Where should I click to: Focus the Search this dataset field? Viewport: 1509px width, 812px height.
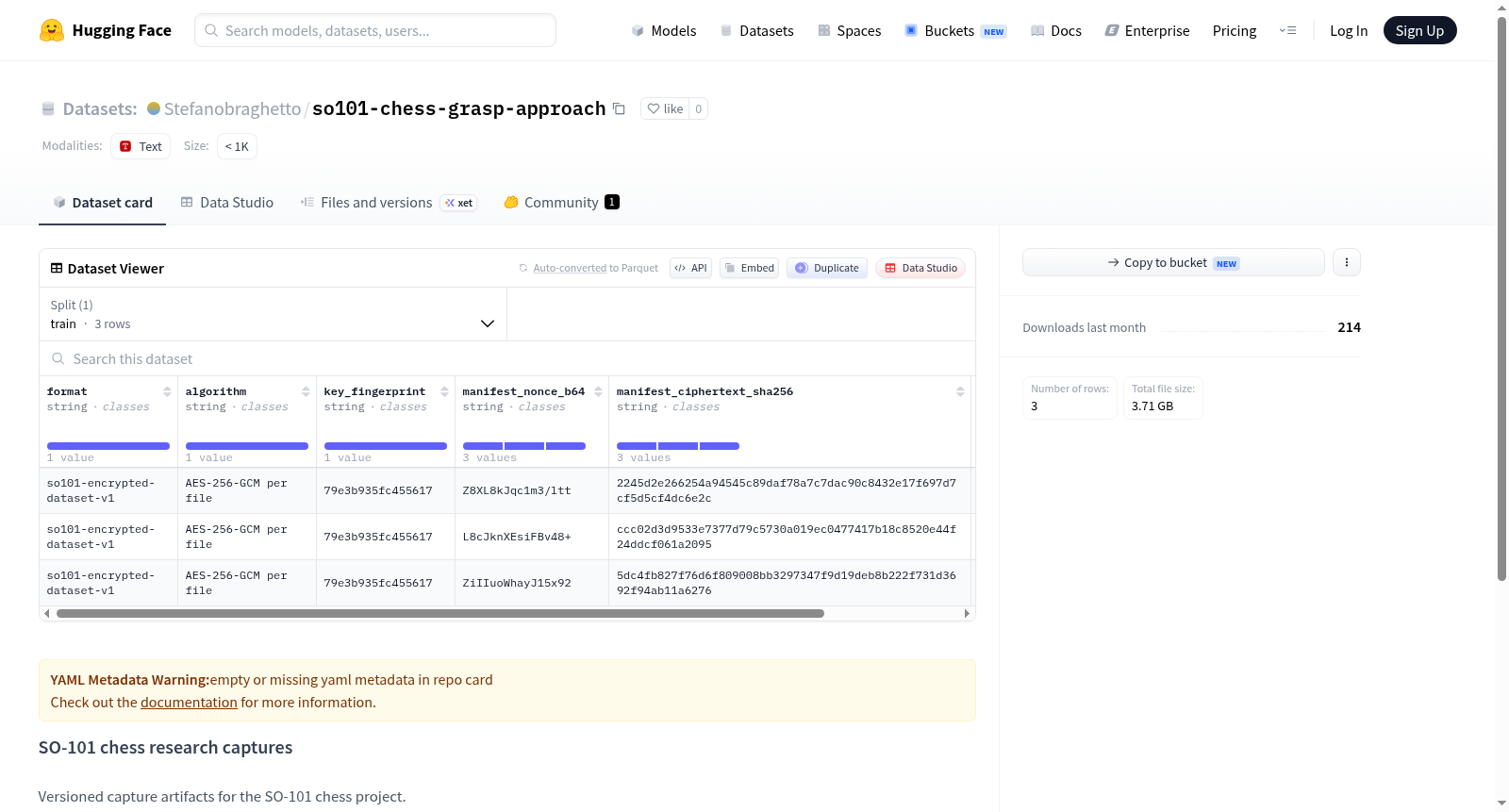507,358
